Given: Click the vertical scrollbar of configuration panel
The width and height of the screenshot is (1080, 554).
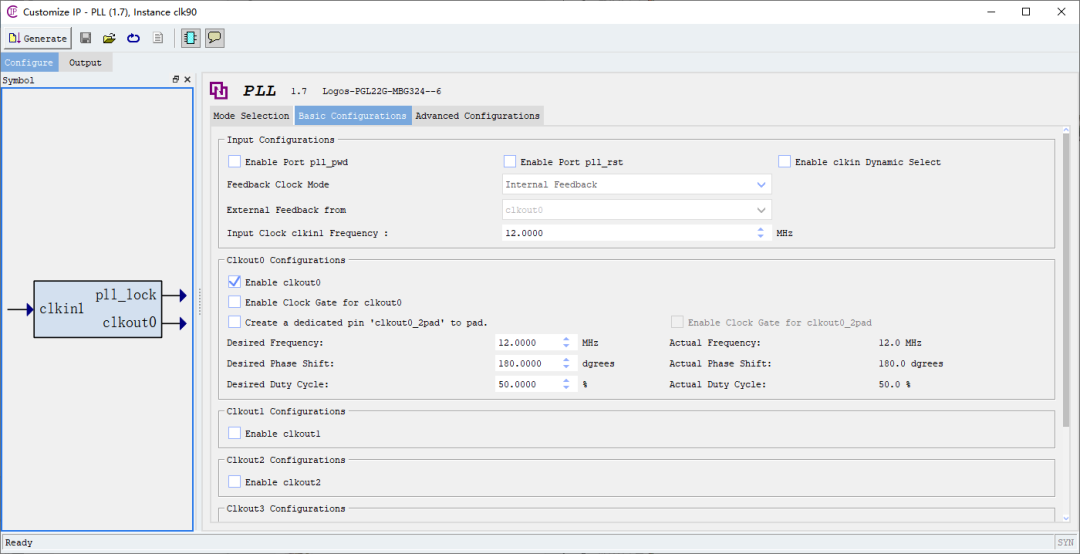Looking at the screenshot, I should click(x=1065, y=300).
